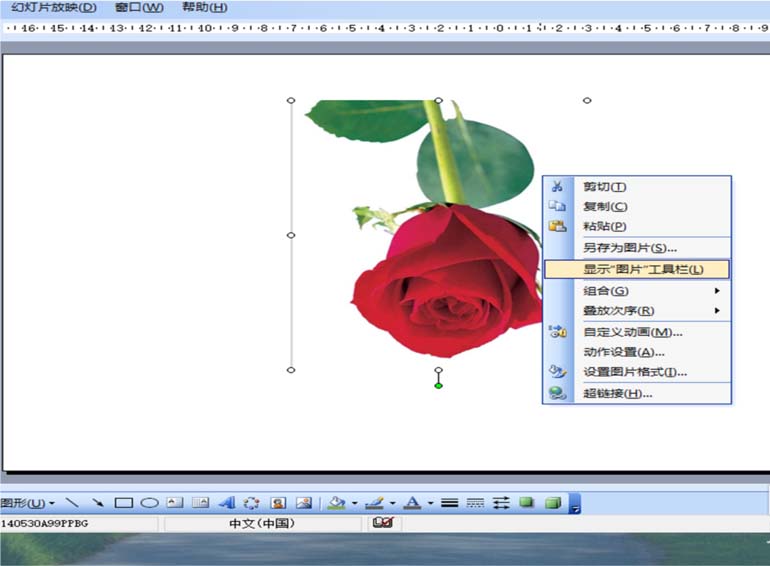Open the 幻灯片放映(D) menu
770x566 pixels.
(54, 7)
